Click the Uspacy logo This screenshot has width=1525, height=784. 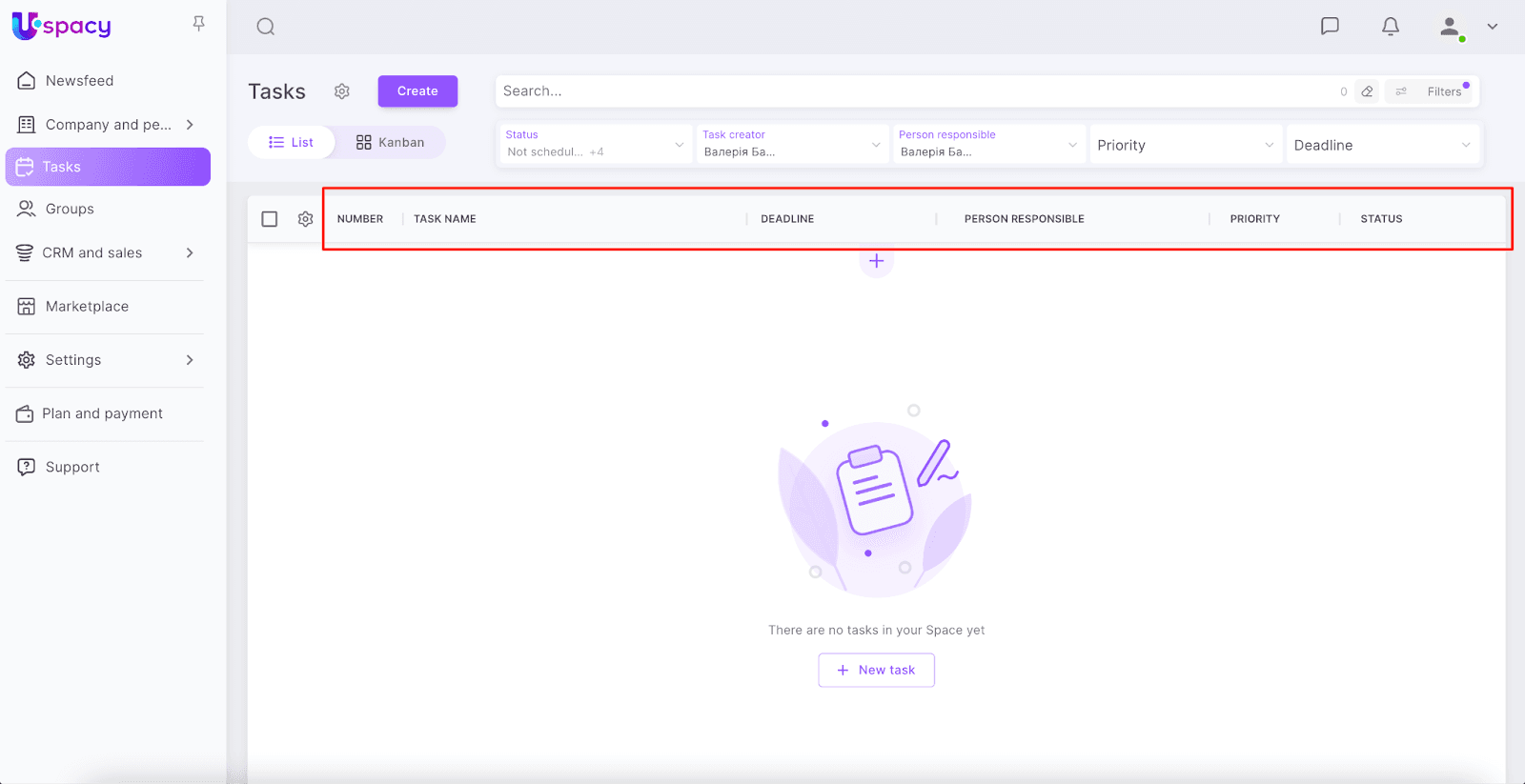62,26
